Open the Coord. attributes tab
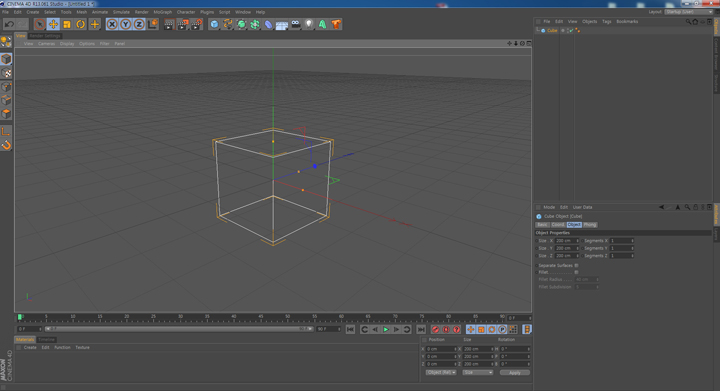Viewport: 720px width, 391px height. [x=558, y=224]
